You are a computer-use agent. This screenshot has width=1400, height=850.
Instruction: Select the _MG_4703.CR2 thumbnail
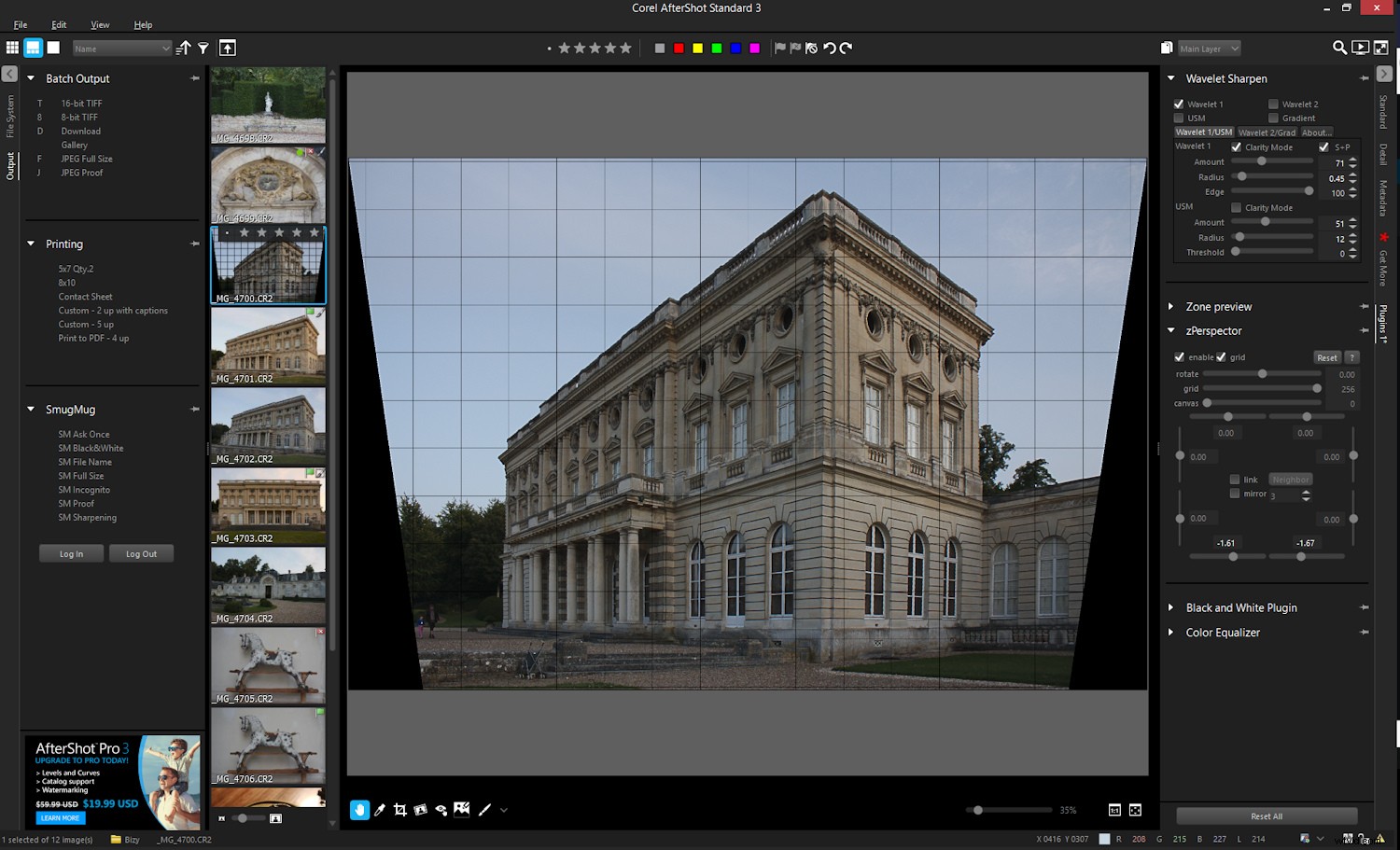pyautogui.click(x=268, y=504)
